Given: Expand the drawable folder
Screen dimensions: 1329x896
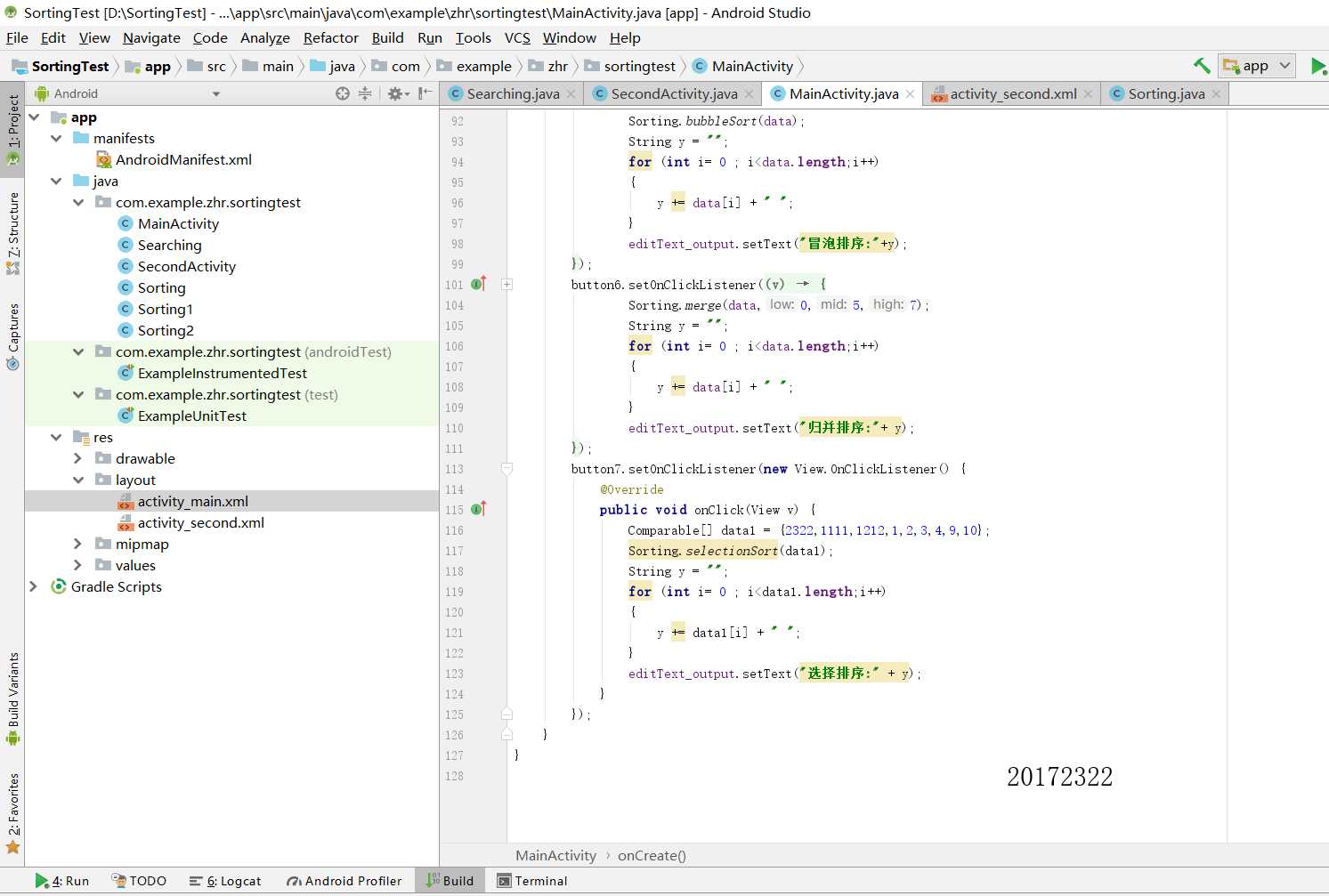Looking at the screenshot, I should tap(78, 459).
